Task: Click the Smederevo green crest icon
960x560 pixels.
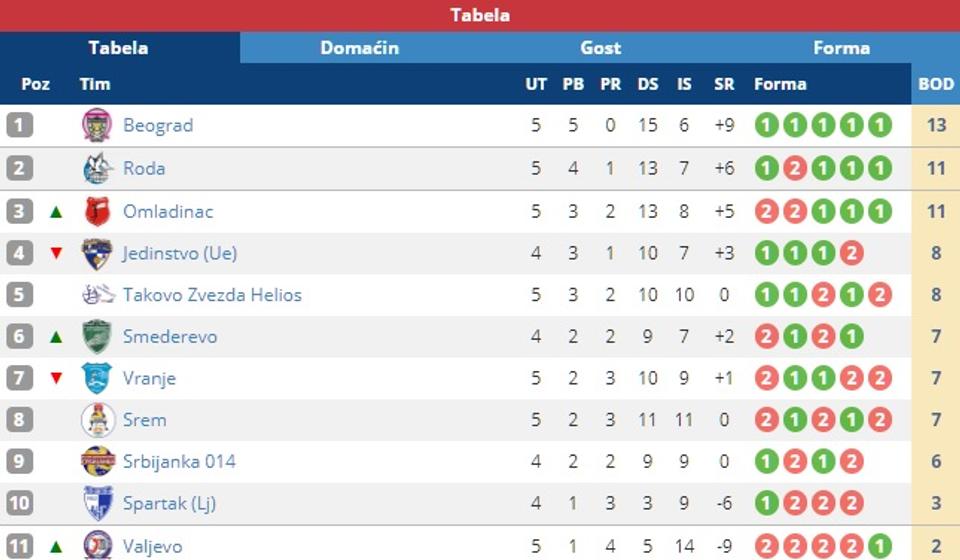Action: [x=97, y=336]
